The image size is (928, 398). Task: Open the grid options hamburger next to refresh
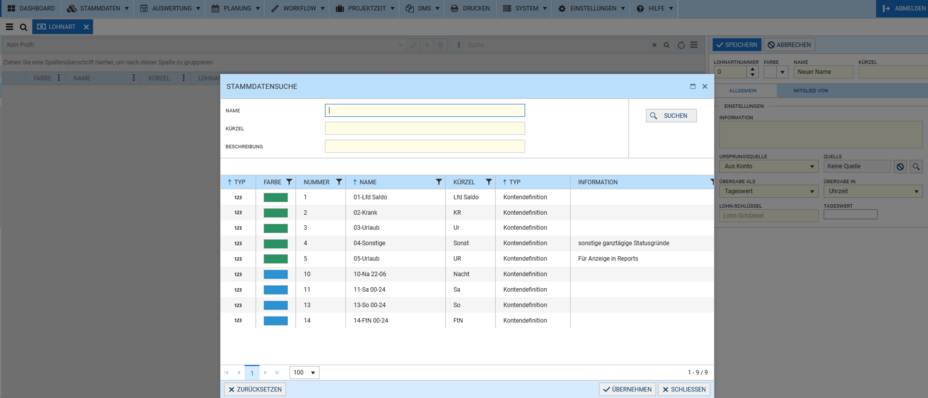[694, 45]
